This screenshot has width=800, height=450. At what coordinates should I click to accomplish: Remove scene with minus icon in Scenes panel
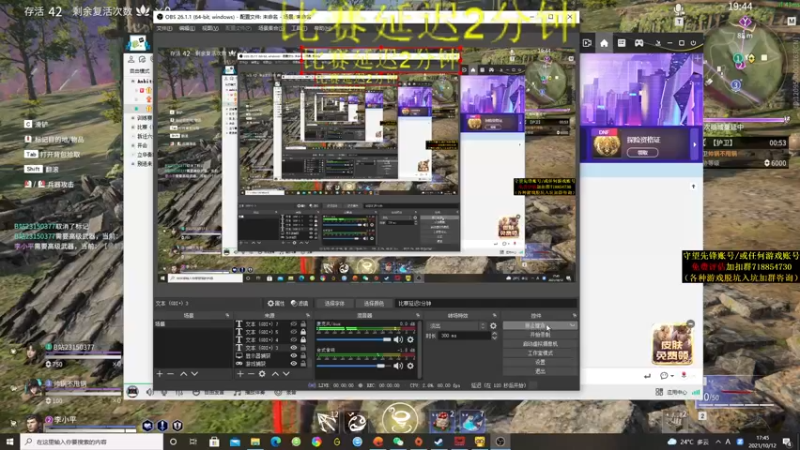coord(171,374)
